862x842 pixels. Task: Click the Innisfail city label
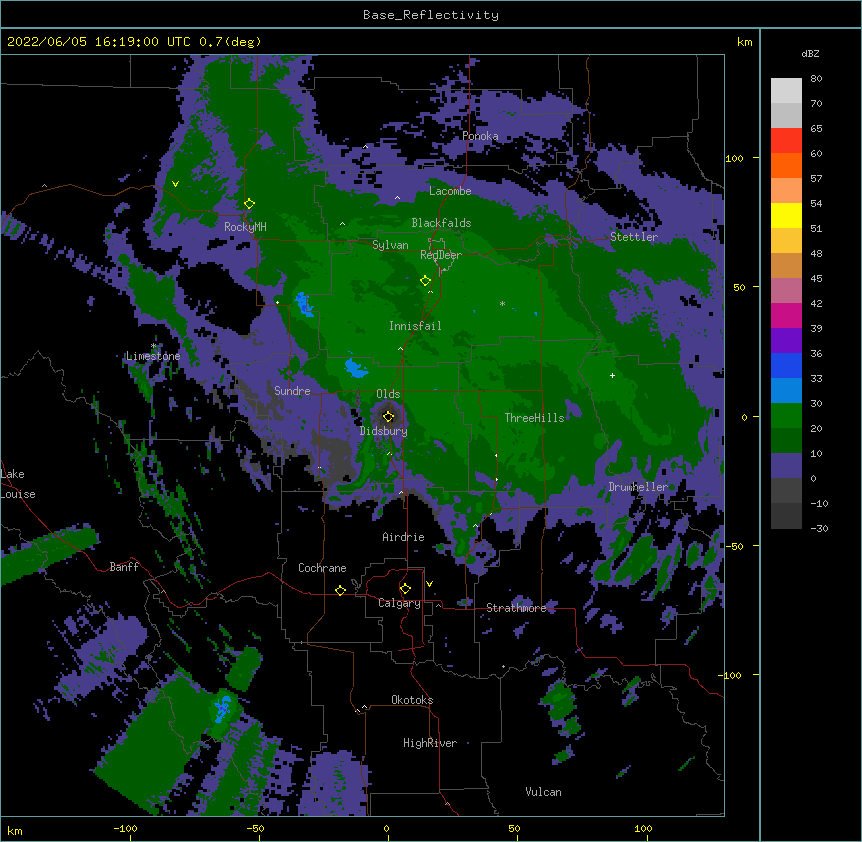coord(415,326)
